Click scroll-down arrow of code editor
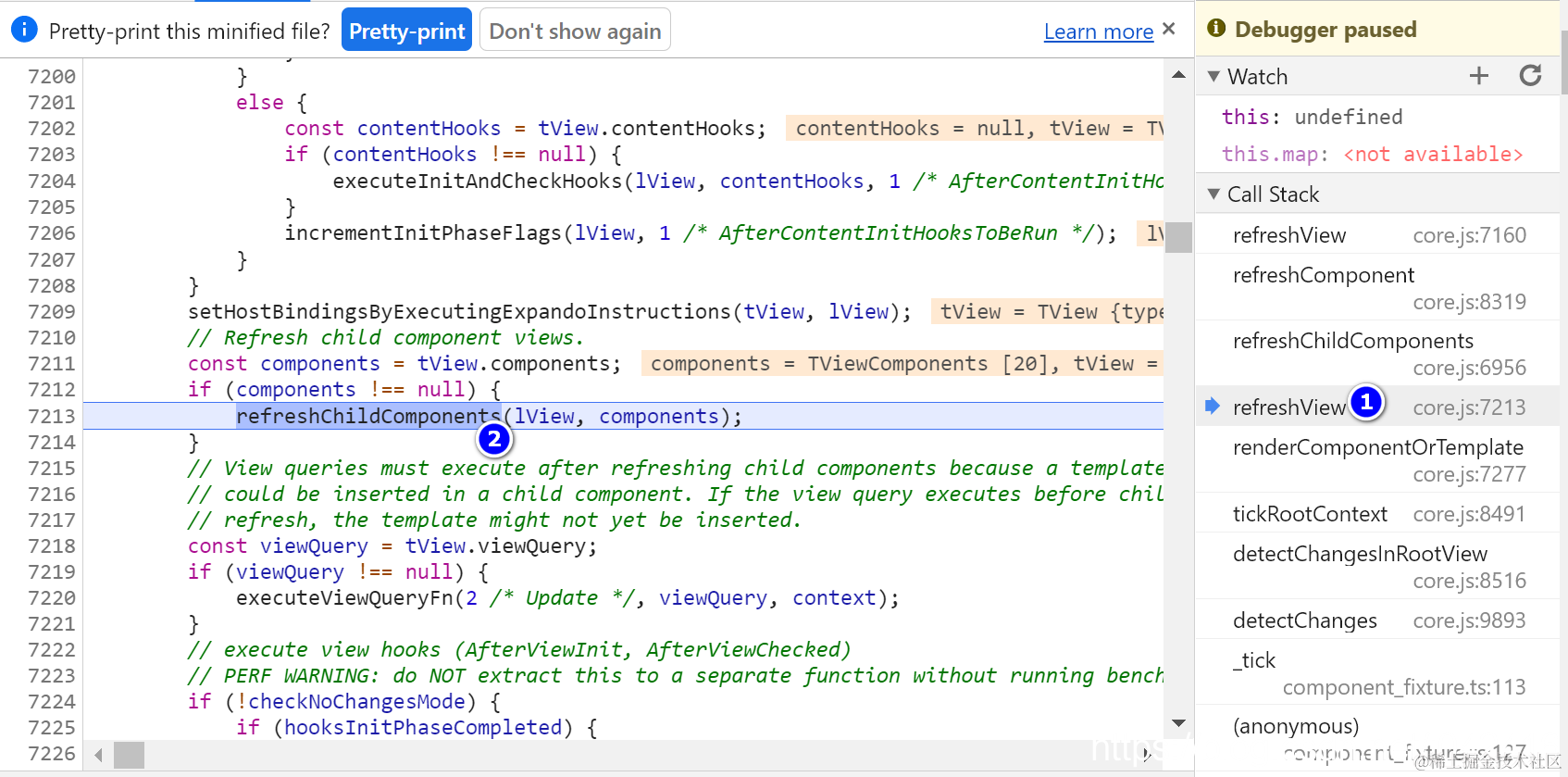The height and width of the screenshot is (777, 1568). tap(1178, 723)
